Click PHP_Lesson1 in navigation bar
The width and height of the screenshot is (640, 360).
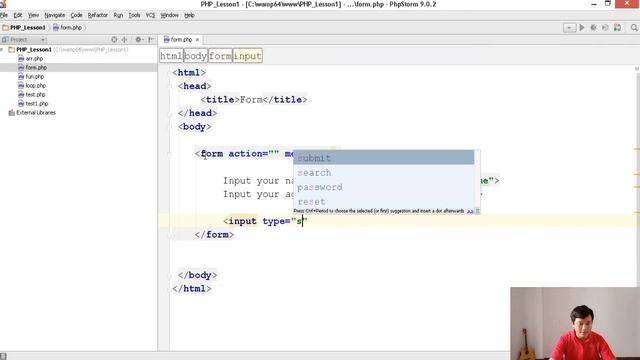coord(24,28)
